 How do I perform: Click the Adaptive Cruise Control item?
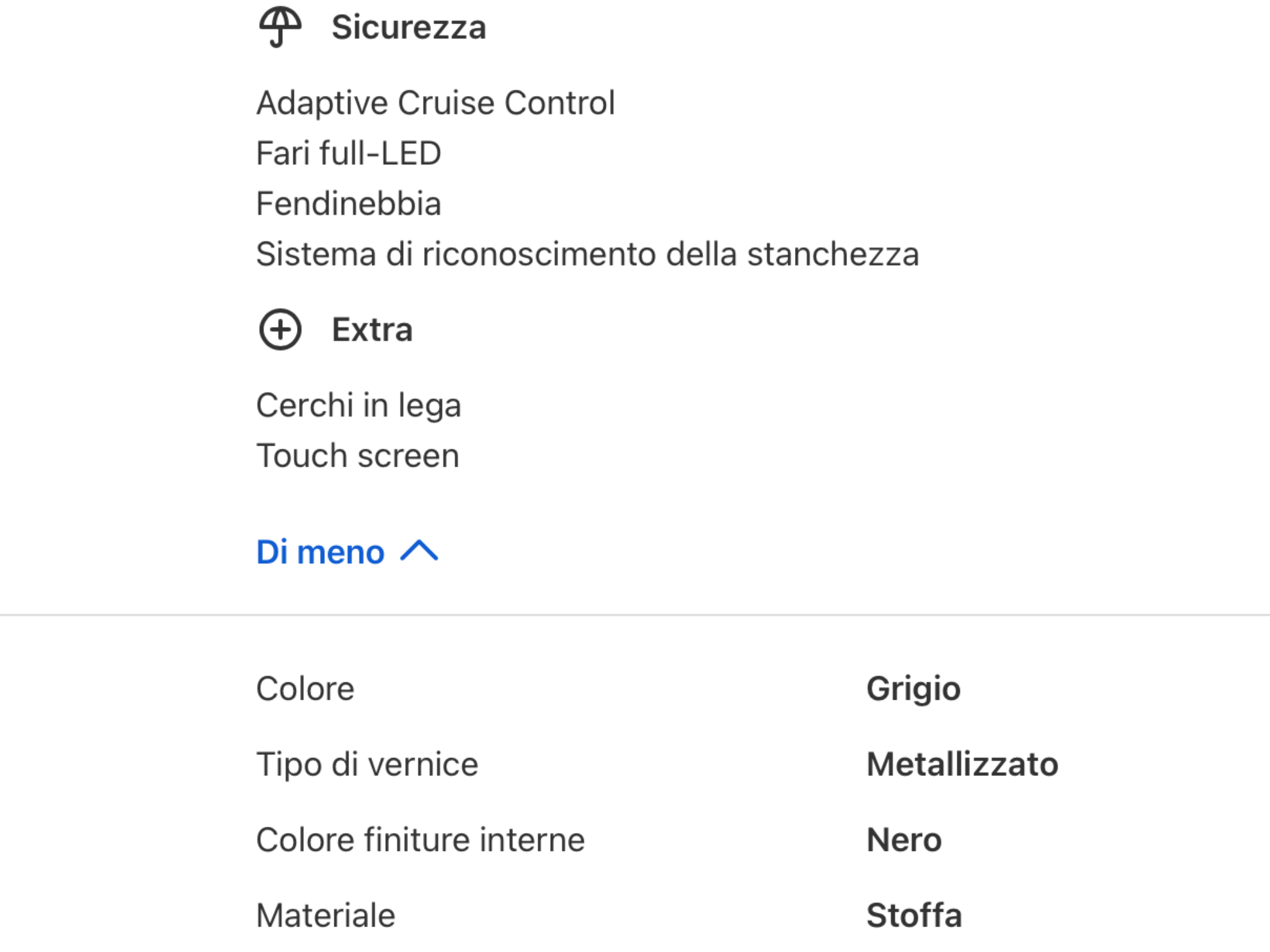click(435, 103)
